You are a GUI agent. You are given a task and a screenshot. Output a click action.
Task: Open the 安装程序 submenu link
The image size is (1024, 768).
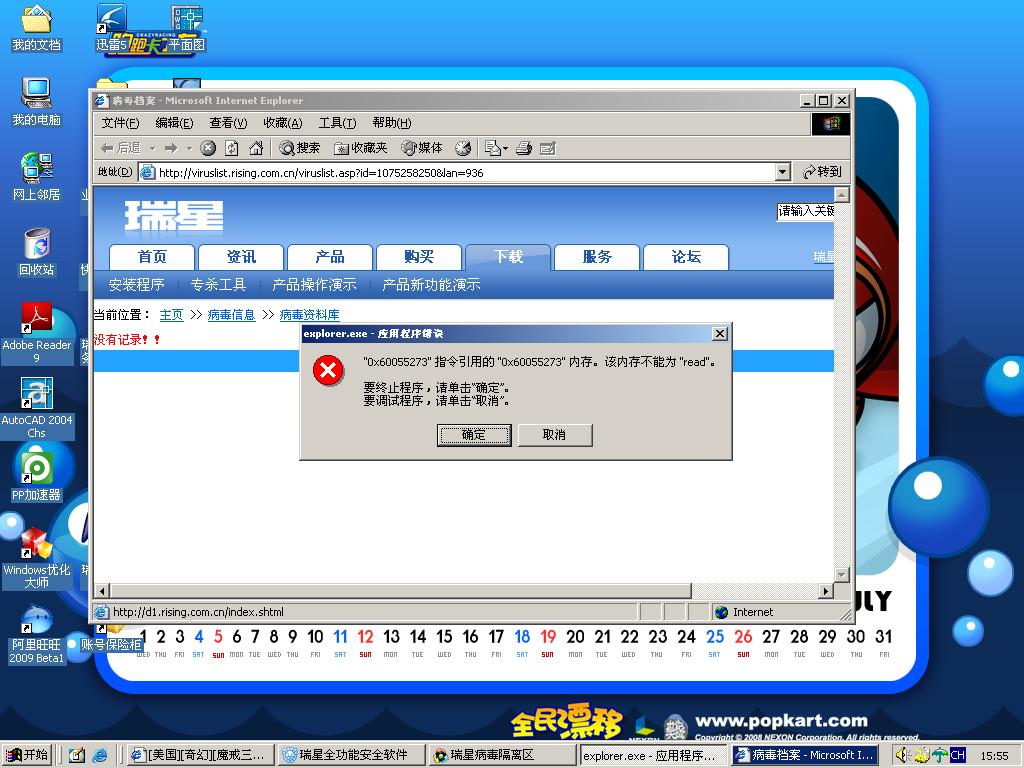click(136, 285)
